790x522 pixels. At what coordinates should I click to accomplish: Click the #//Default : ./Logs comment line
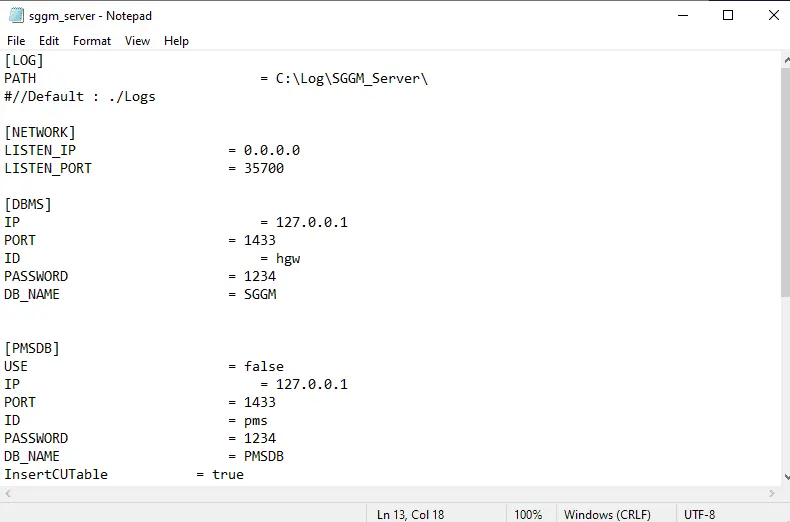click(80, 97)
